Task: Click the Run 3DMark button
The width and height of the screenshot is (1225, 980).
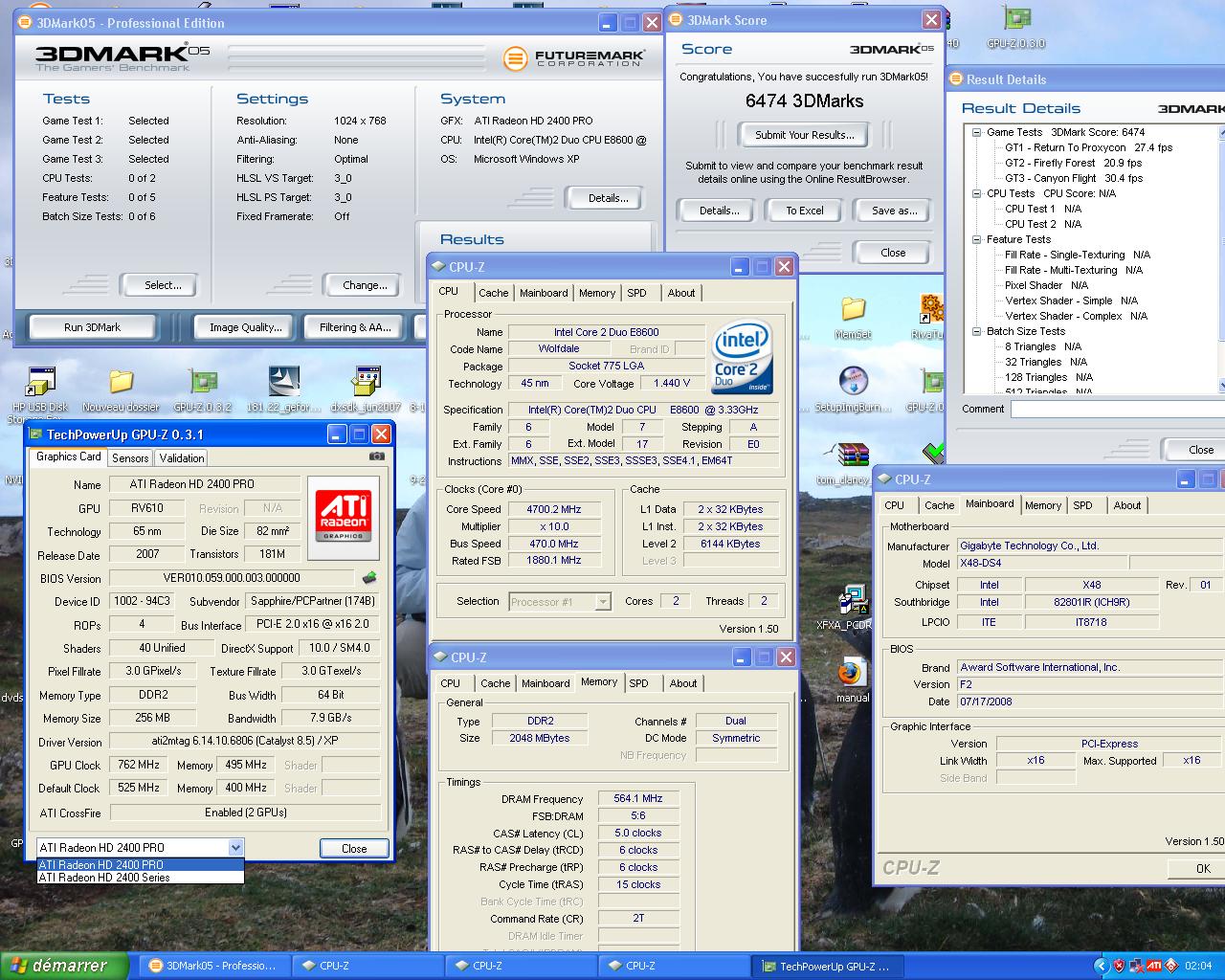Action: click(x=92, y=327)
